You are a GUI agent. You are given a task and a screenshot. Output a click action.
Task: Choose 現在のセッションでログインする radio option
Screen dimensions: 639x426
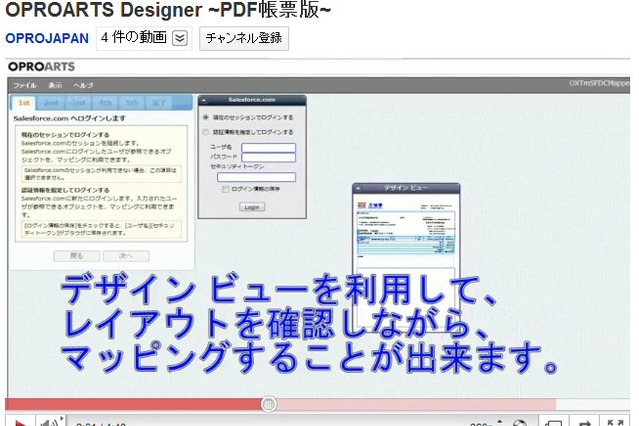click(x=206, y=117)
